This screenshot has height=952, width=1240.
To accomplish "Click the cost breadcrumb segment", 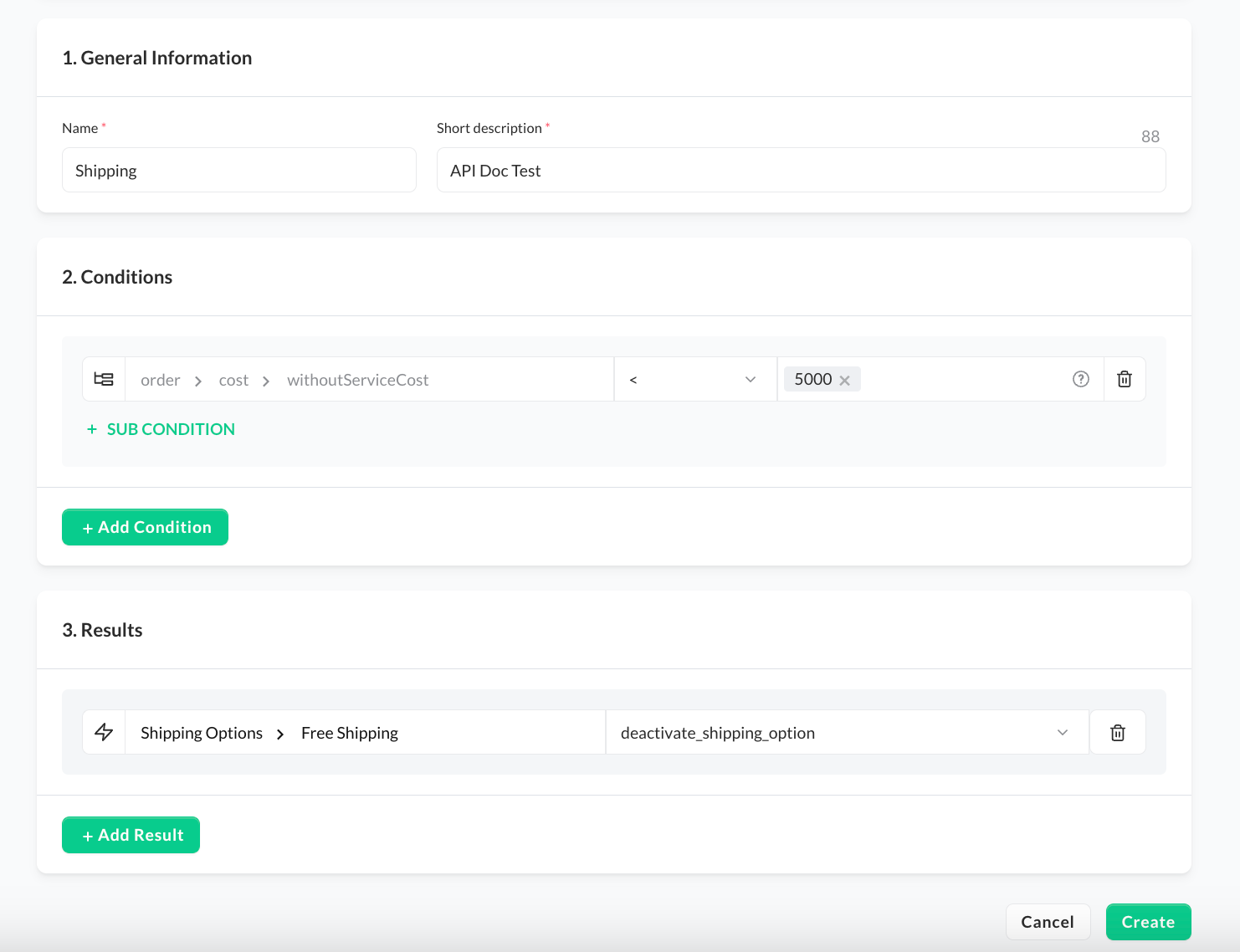I will point(233,381).
